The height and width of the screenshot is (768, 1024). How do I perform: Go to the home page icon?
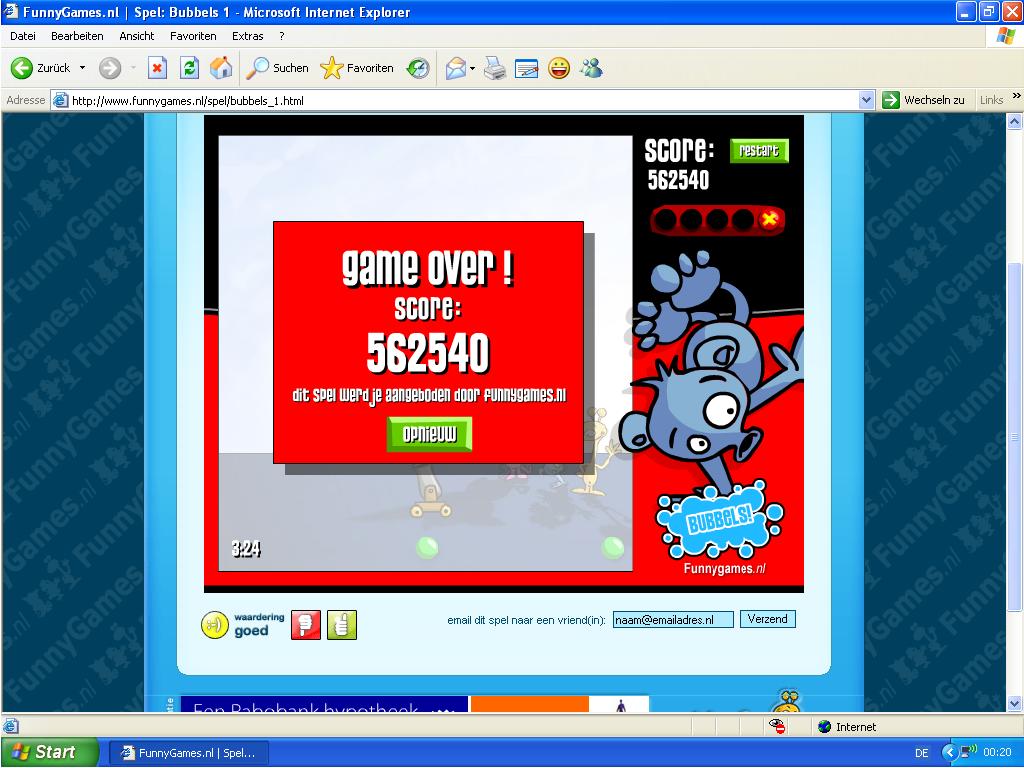click(221, 68)
